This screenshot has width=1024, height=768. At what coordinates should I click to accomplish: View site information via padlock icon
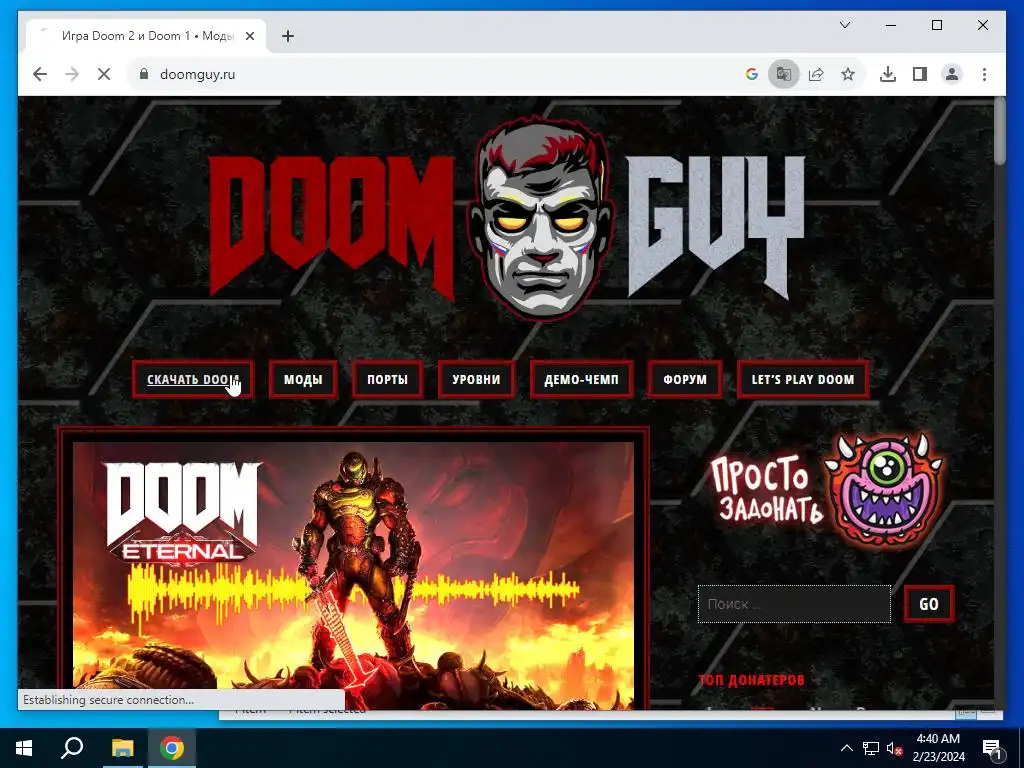144,74
